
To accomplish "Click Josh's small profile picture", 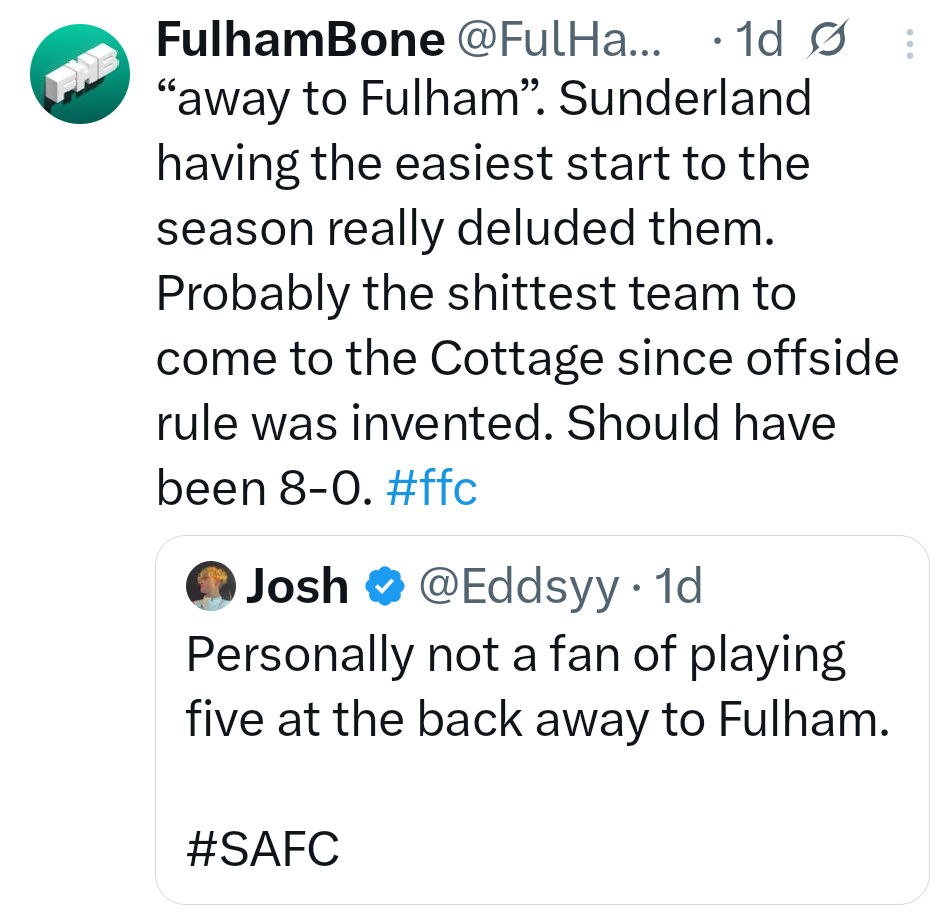I will 209,587.
